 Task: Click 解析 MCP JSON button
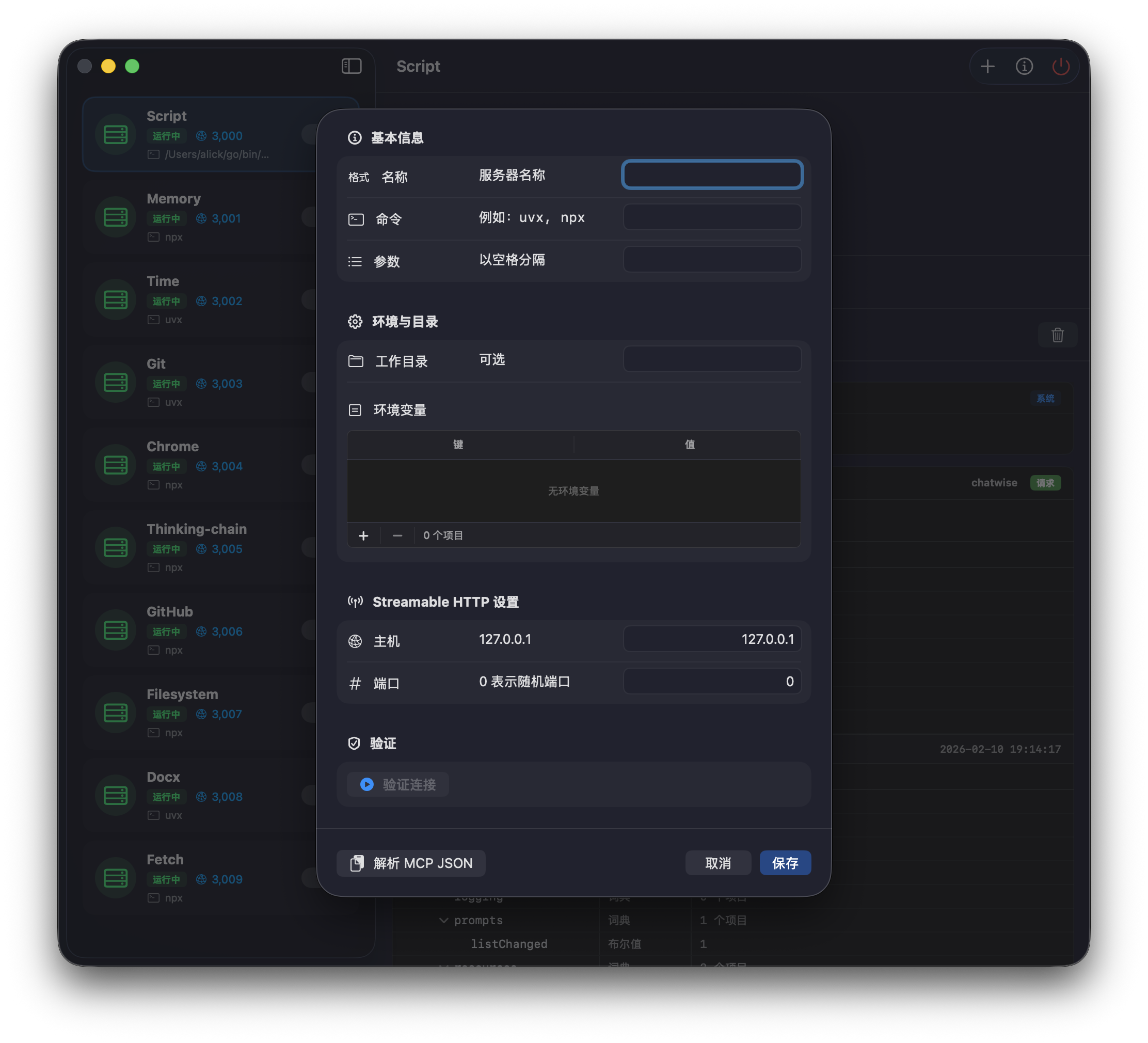[411, 863]
